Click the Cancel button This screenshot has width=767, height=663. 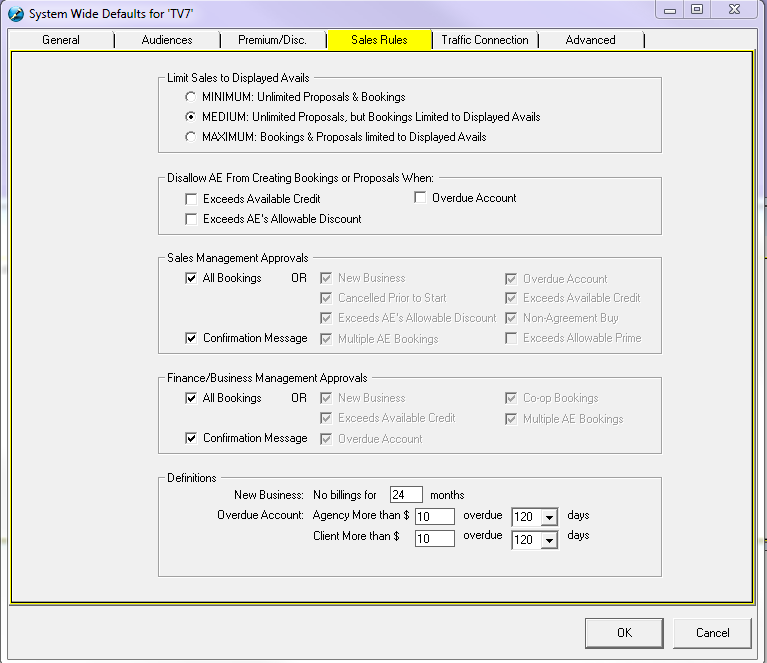[712, 632]
